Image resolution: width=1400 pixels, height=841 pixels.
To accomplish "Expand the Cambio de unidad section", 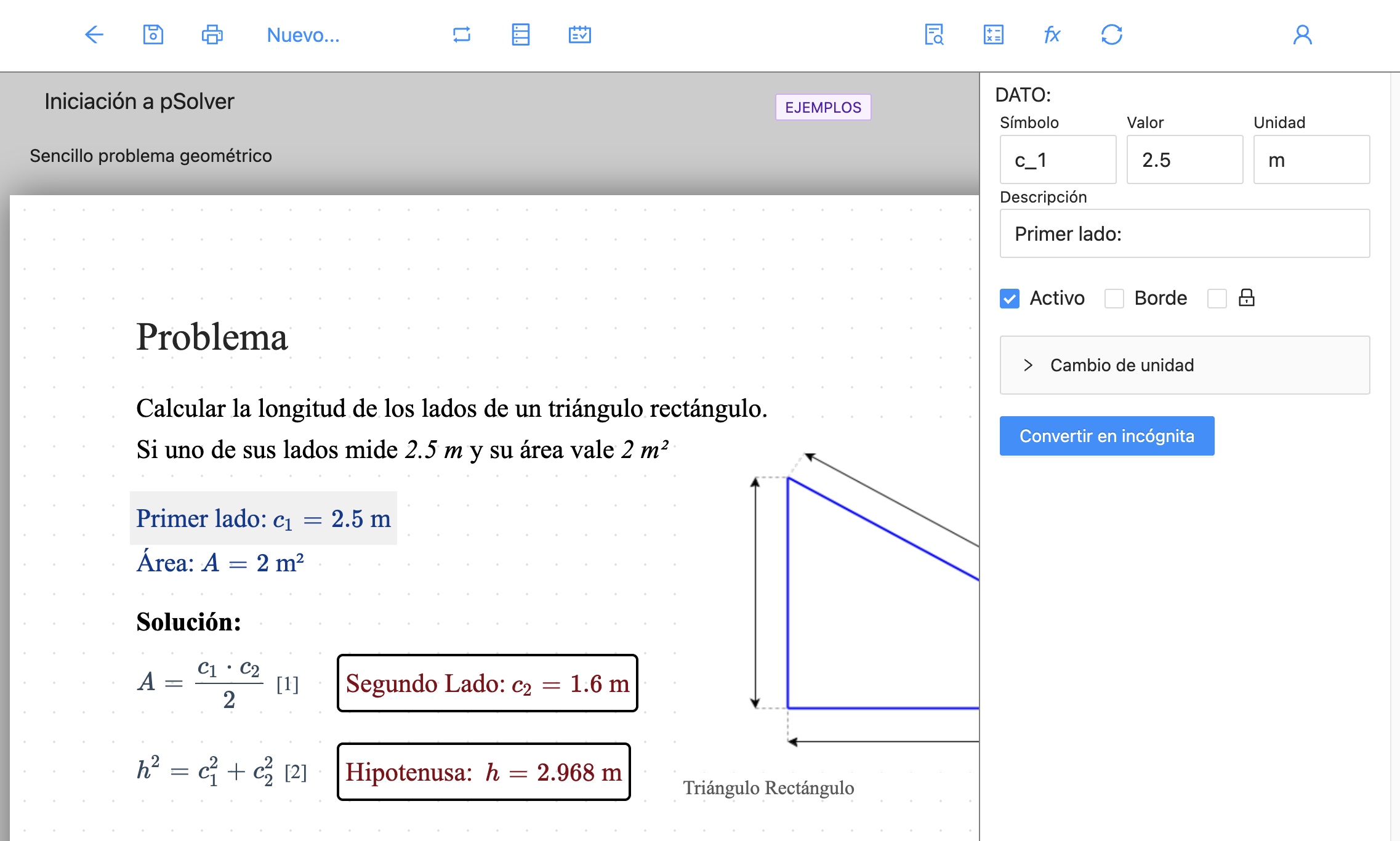I will 1185,365.
